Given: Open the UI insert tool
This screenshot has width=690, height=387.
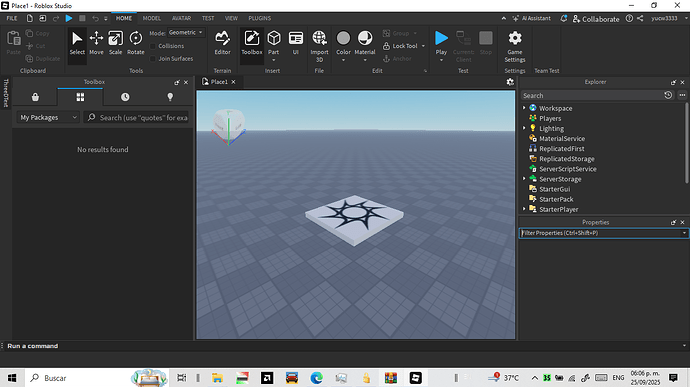Looking at the screenshot, I should pos(296,43).
